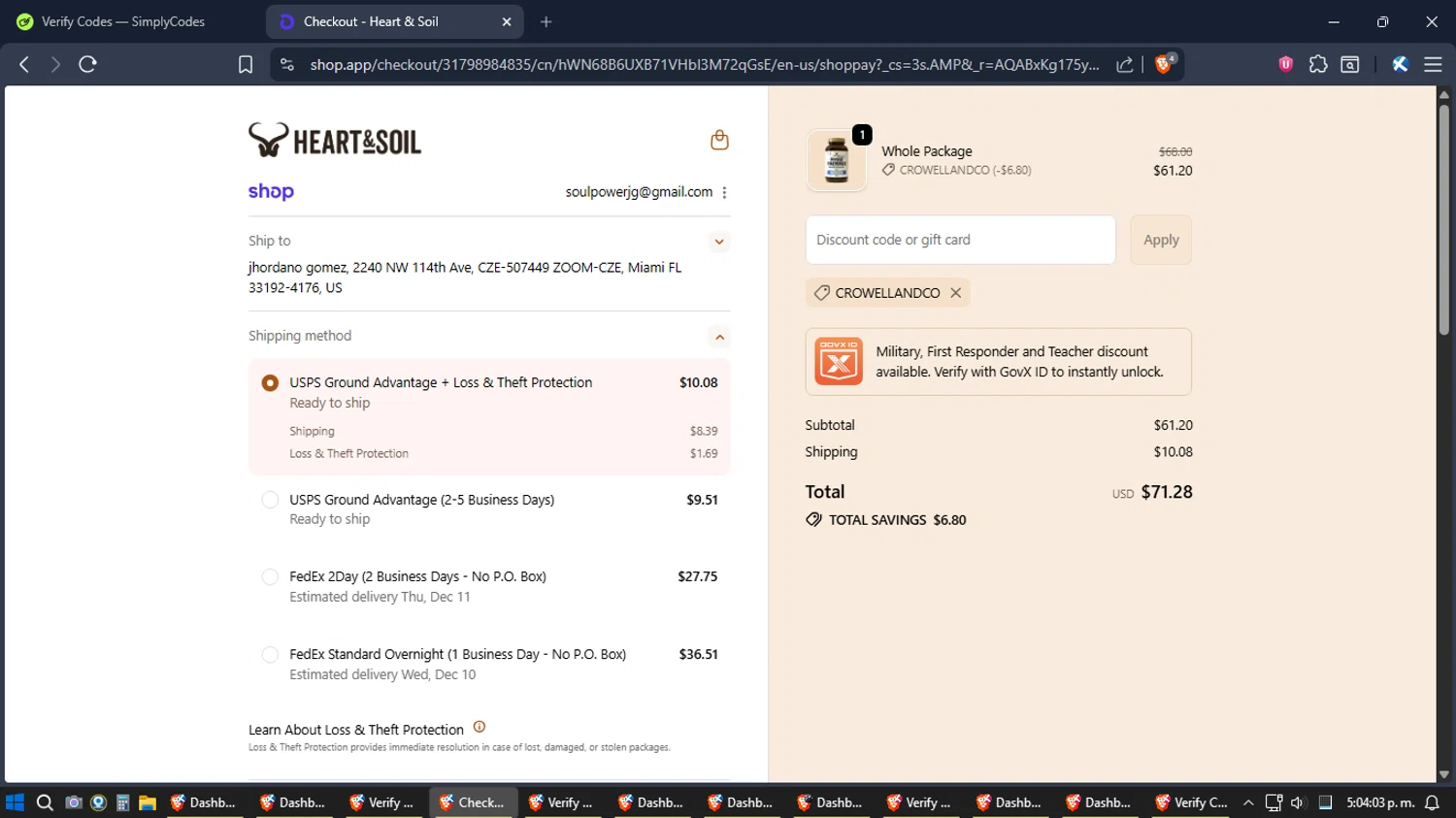Open the volume speaker tray icon

tap(1298, 802)
